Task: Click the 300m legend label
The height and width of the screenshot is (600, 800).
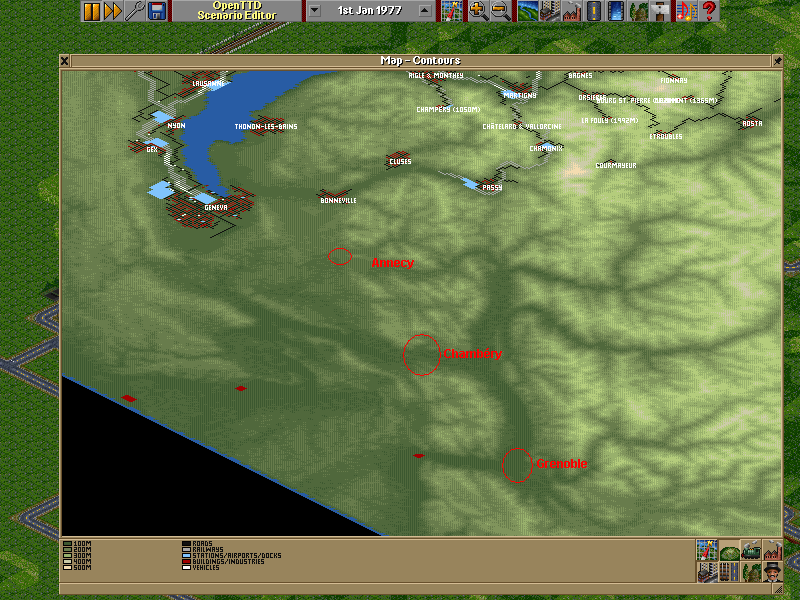Action: click(x=82, y=556)
